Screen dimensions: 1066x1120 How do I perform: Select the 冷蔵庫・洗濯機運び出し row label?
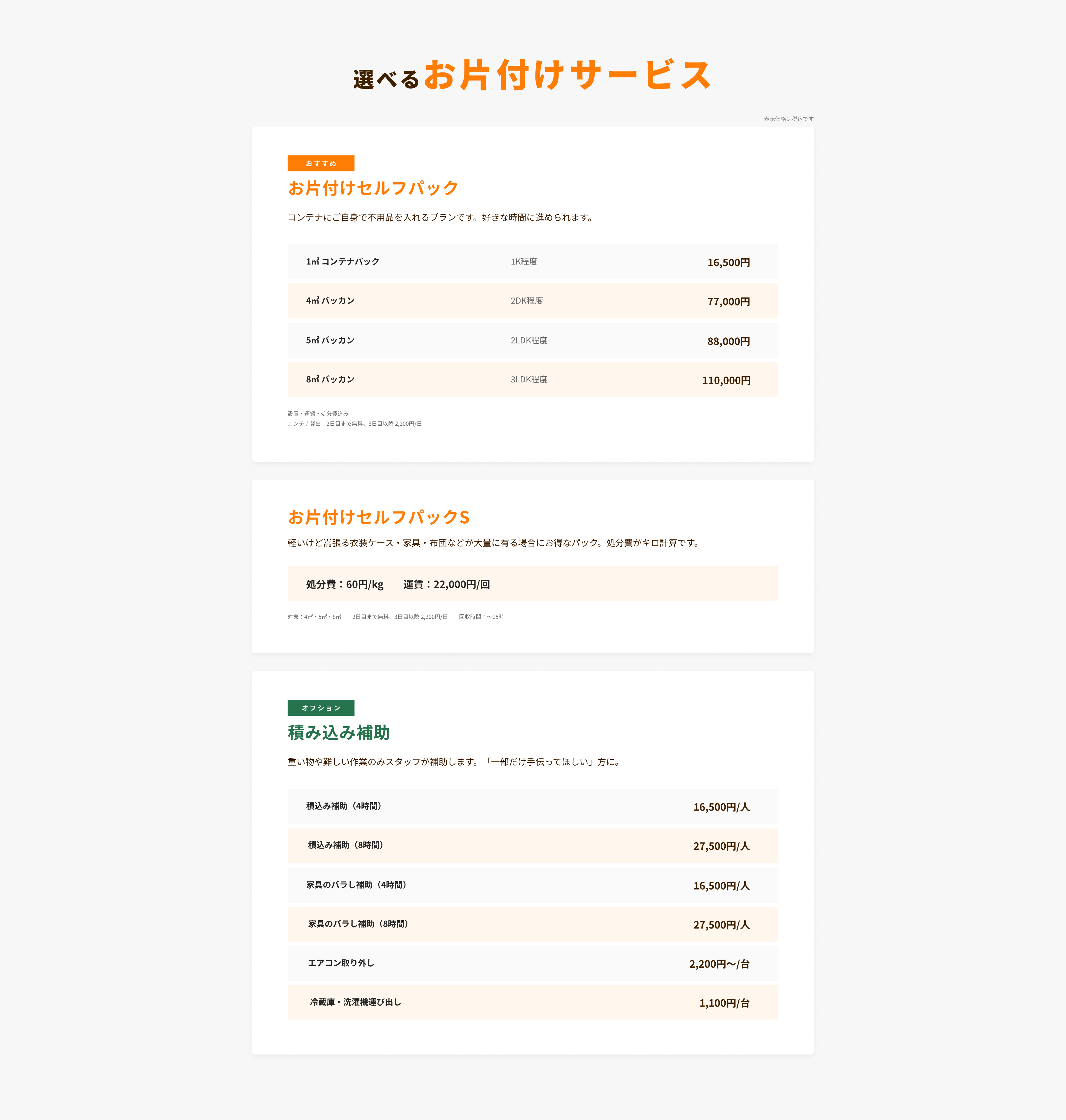coord(355,1002)
